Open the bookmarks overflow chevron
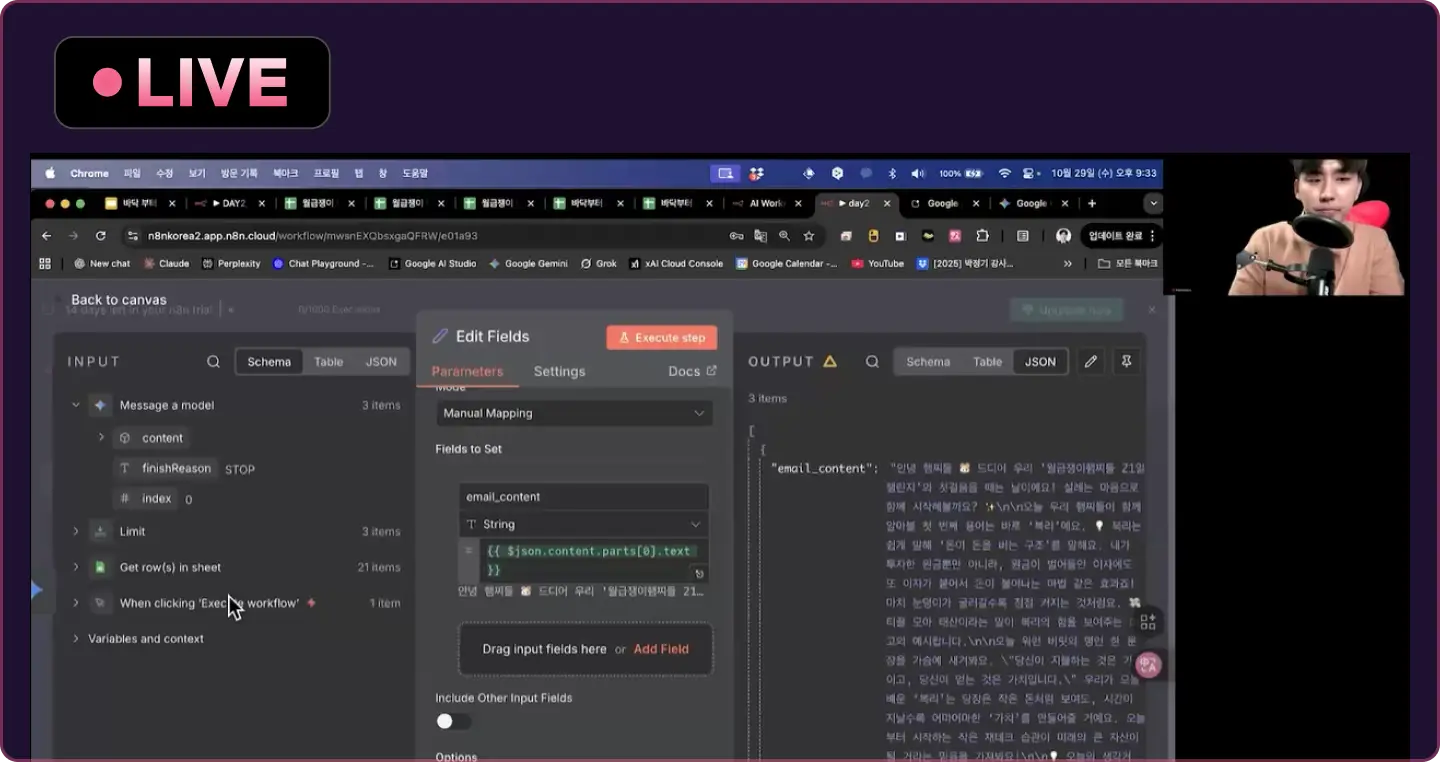The width and height of the screenshot is (1440, 762). (x=1068, y=264)
